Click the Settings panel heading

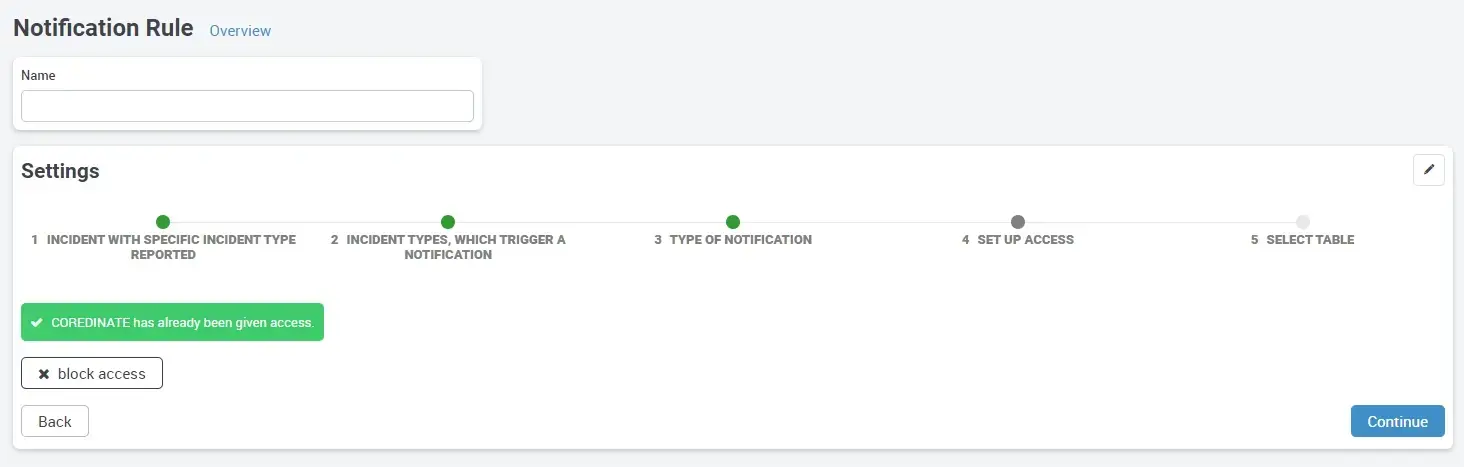tap(60, 171)
